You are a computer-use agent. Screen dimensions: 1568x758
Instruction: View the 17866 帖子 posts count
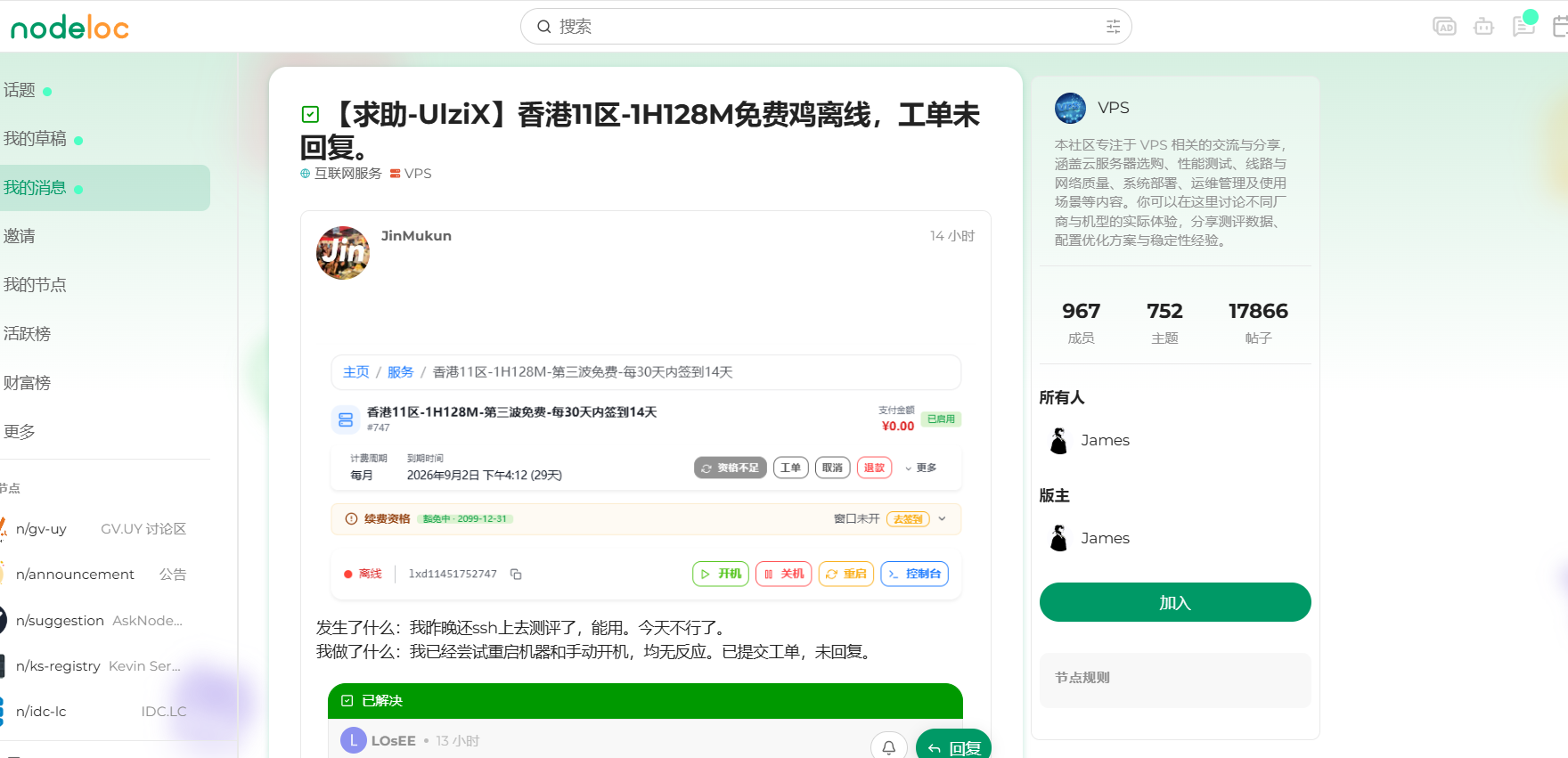pyautogui.click(x=1259, y=322)
